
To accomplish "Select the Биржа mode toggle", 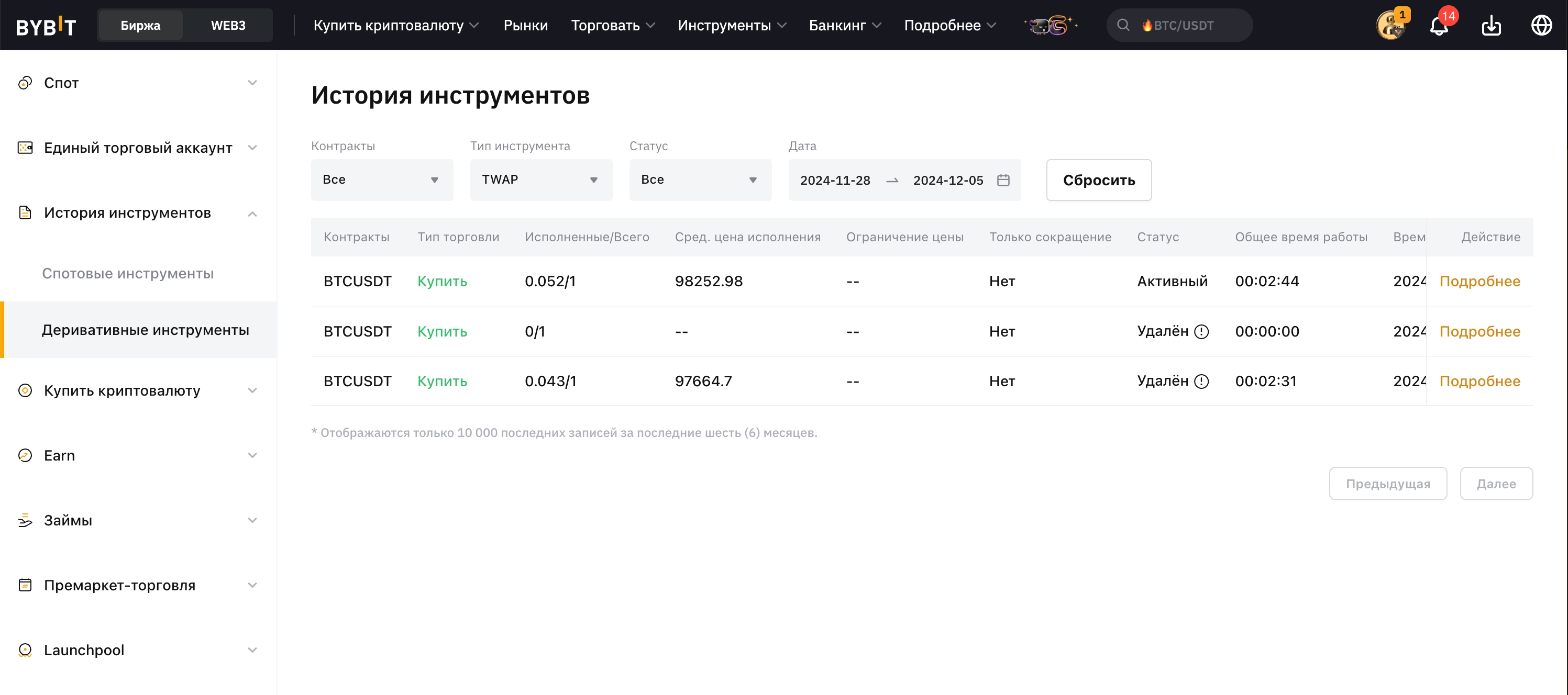I will (140, 26).
